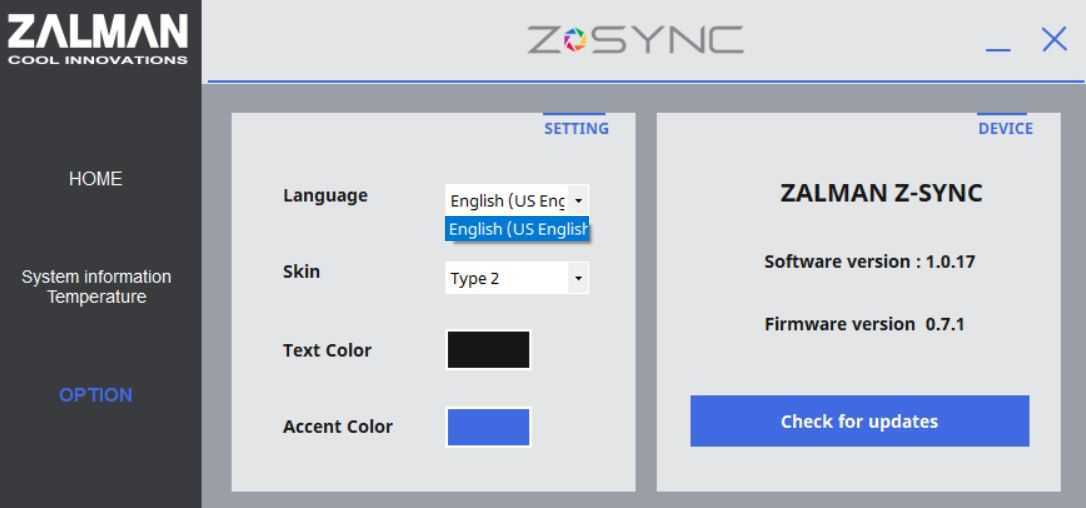The width and height of the screenshot is (1086, 508).
Task: Click the Accent Color label
Action: [338, 427]
